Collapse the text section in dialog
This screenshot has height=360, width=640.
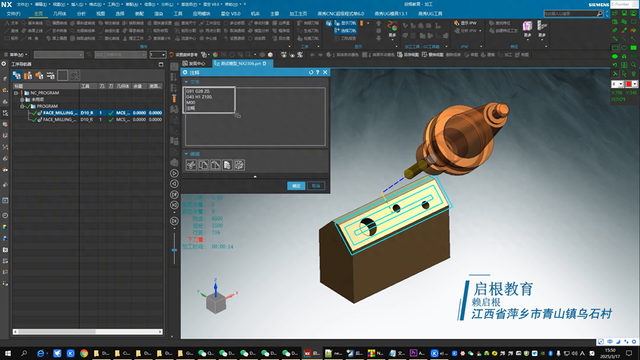coord(187,82)
